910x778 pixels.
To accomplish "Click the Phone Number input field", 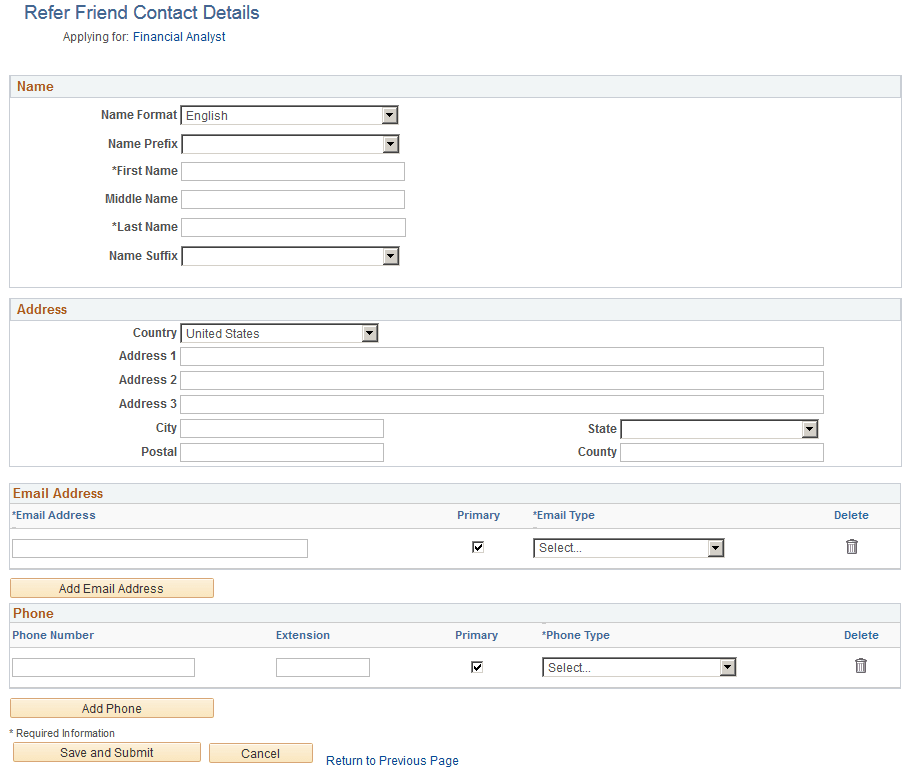I will click(x=103, y=667).
